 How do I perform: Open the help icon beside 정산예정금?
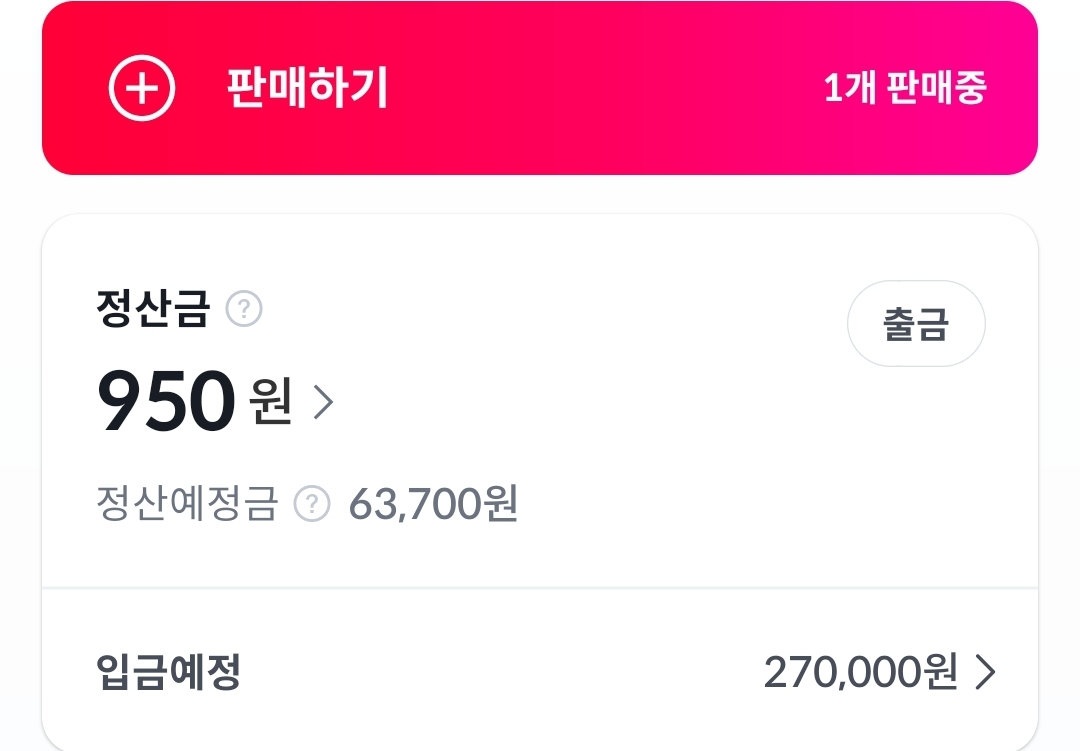(312, 504)
